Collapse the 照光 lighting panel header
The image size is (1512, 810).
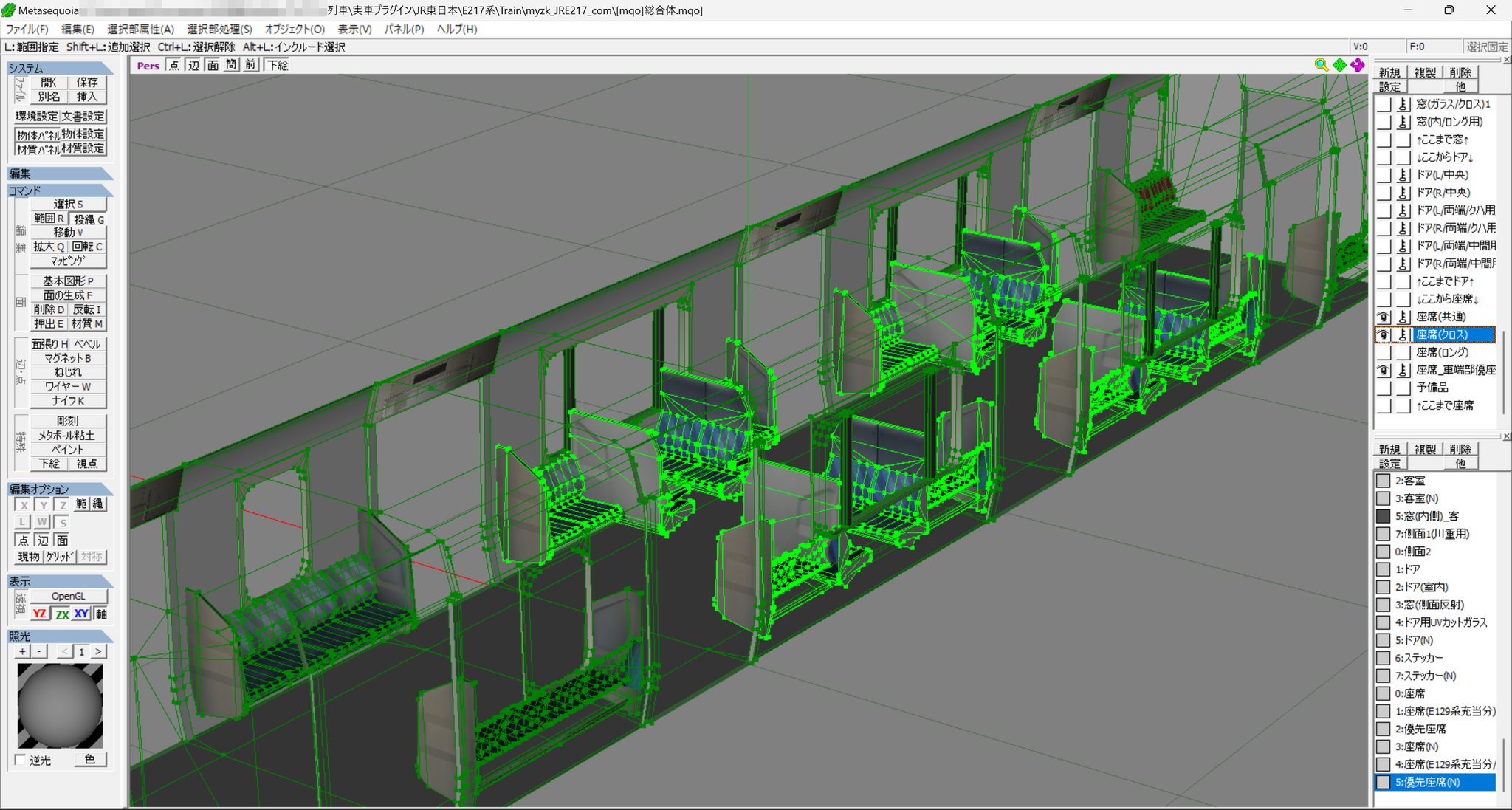click(61, 636)
